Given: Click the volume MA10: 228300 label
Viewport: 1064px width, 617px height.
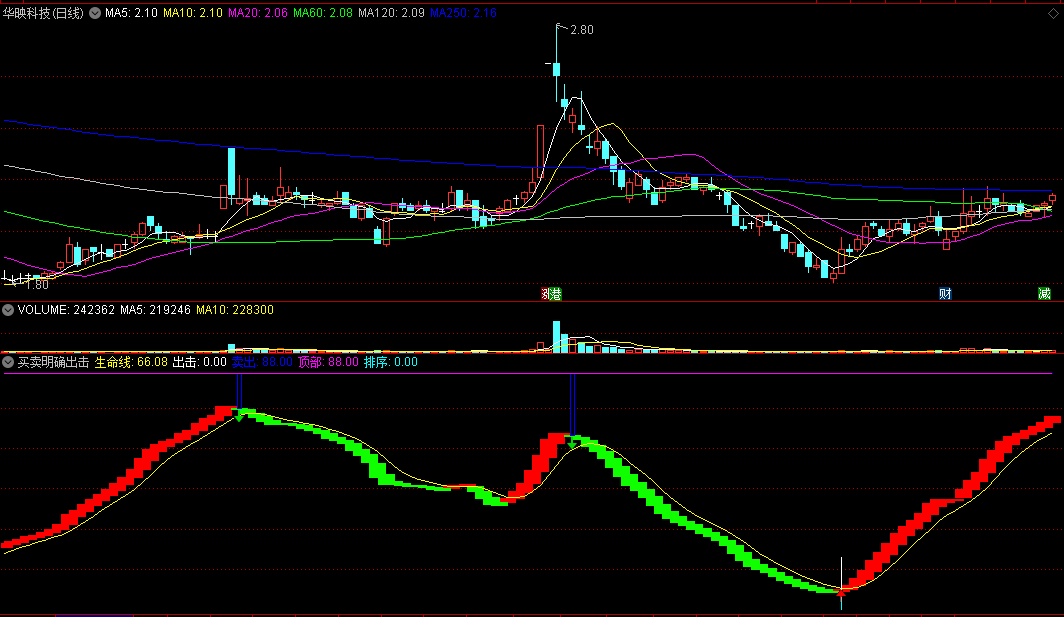Looking at the screenshot, I should (235, 310).
